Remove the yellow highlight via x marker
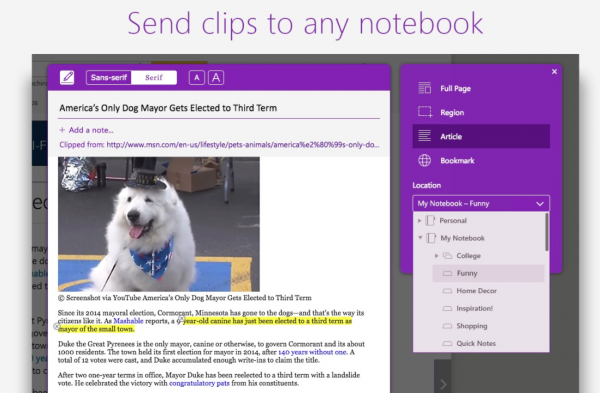This screenshot has height=393, width=600. pyautogui.click(x=56, y=326)
